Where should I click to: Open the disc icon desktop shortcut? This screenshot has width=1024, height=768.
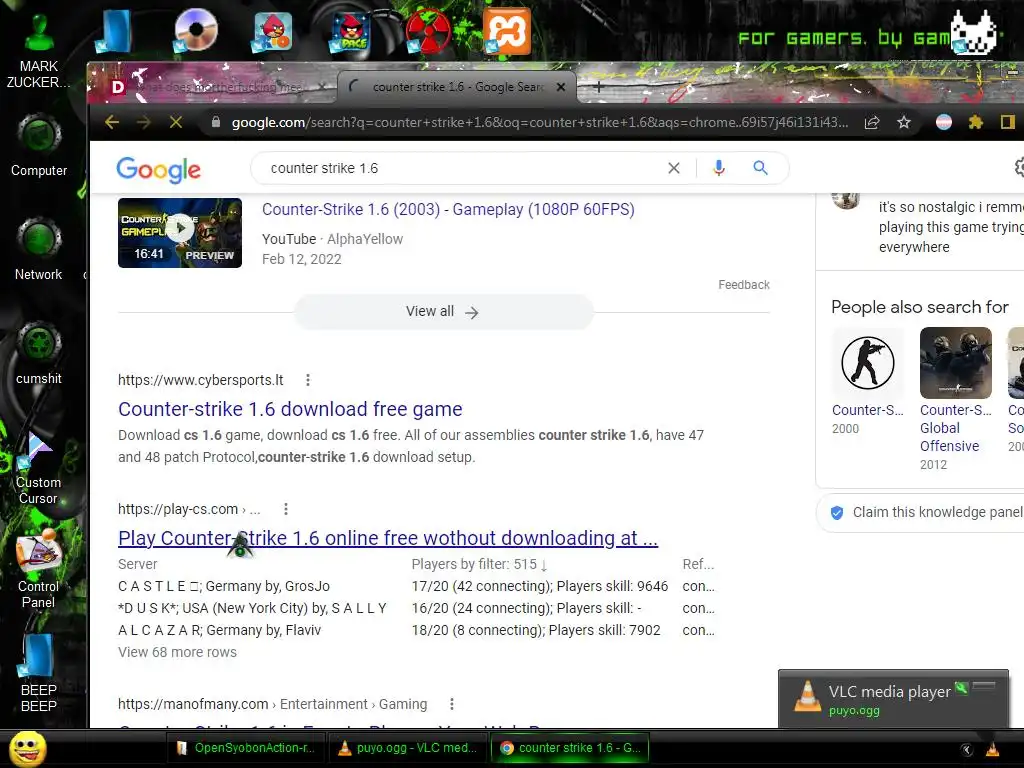pos(195,30)
